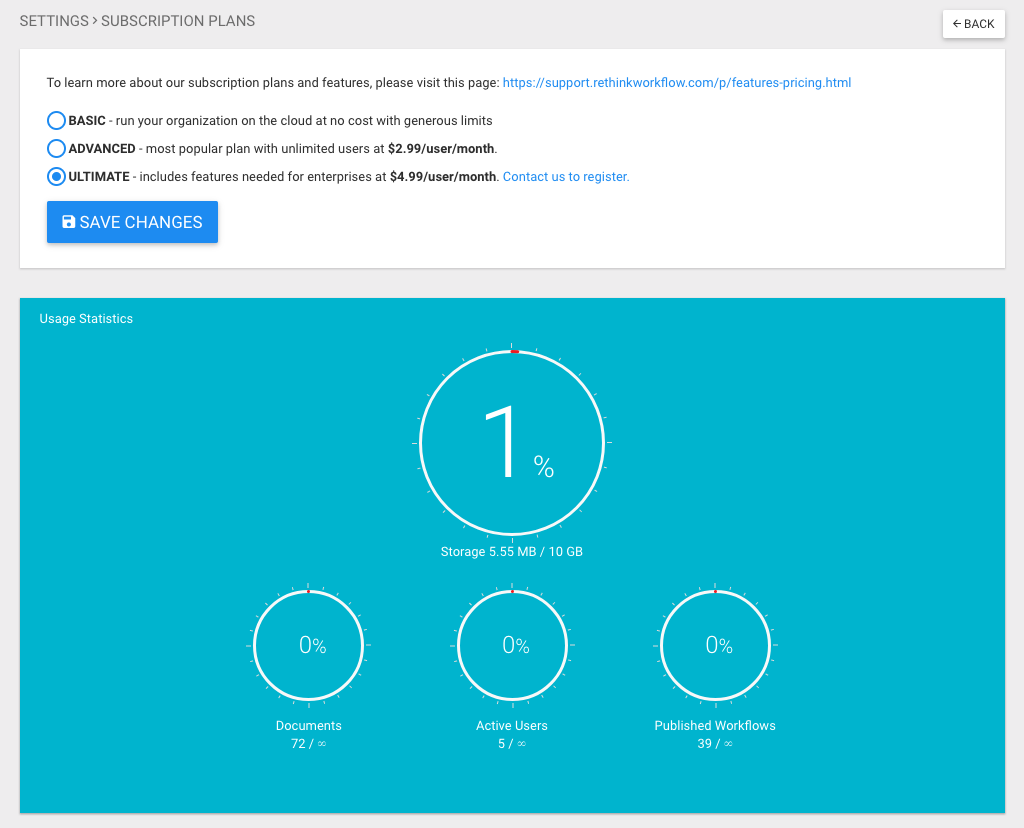Open the SETTINGS breadcrumb entry
The image size is (1024, 828).
coord(54,20)
